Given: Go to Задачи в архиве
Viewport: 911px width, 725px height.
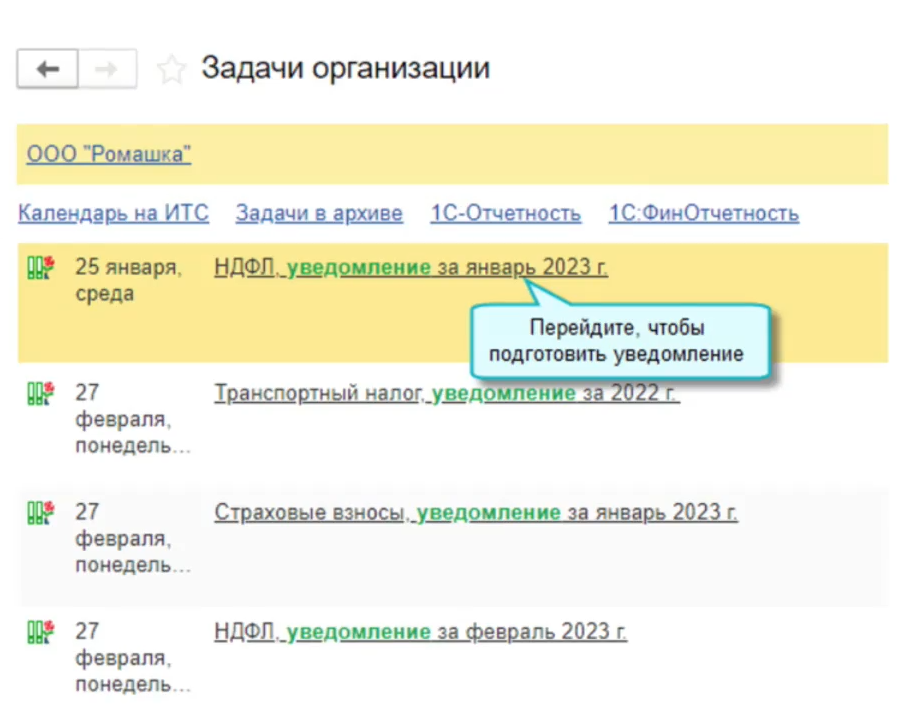Looking at the screenshot, I should coord(319,213).
